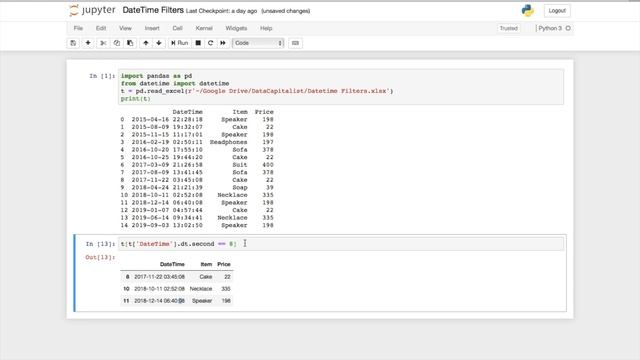Click the Logout button

pyautogui.click(x=557, y=11)
